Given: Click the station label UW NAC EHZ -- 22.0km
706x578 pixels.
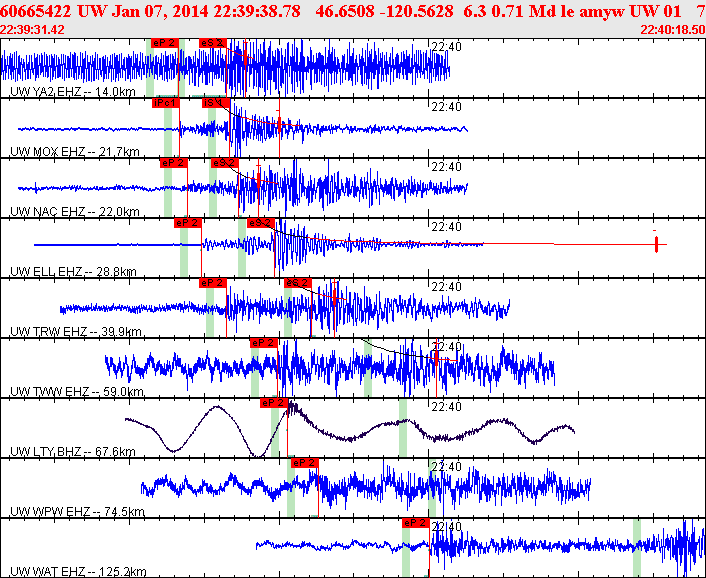Looking at the screenshot, I should [x=74, y=212].
